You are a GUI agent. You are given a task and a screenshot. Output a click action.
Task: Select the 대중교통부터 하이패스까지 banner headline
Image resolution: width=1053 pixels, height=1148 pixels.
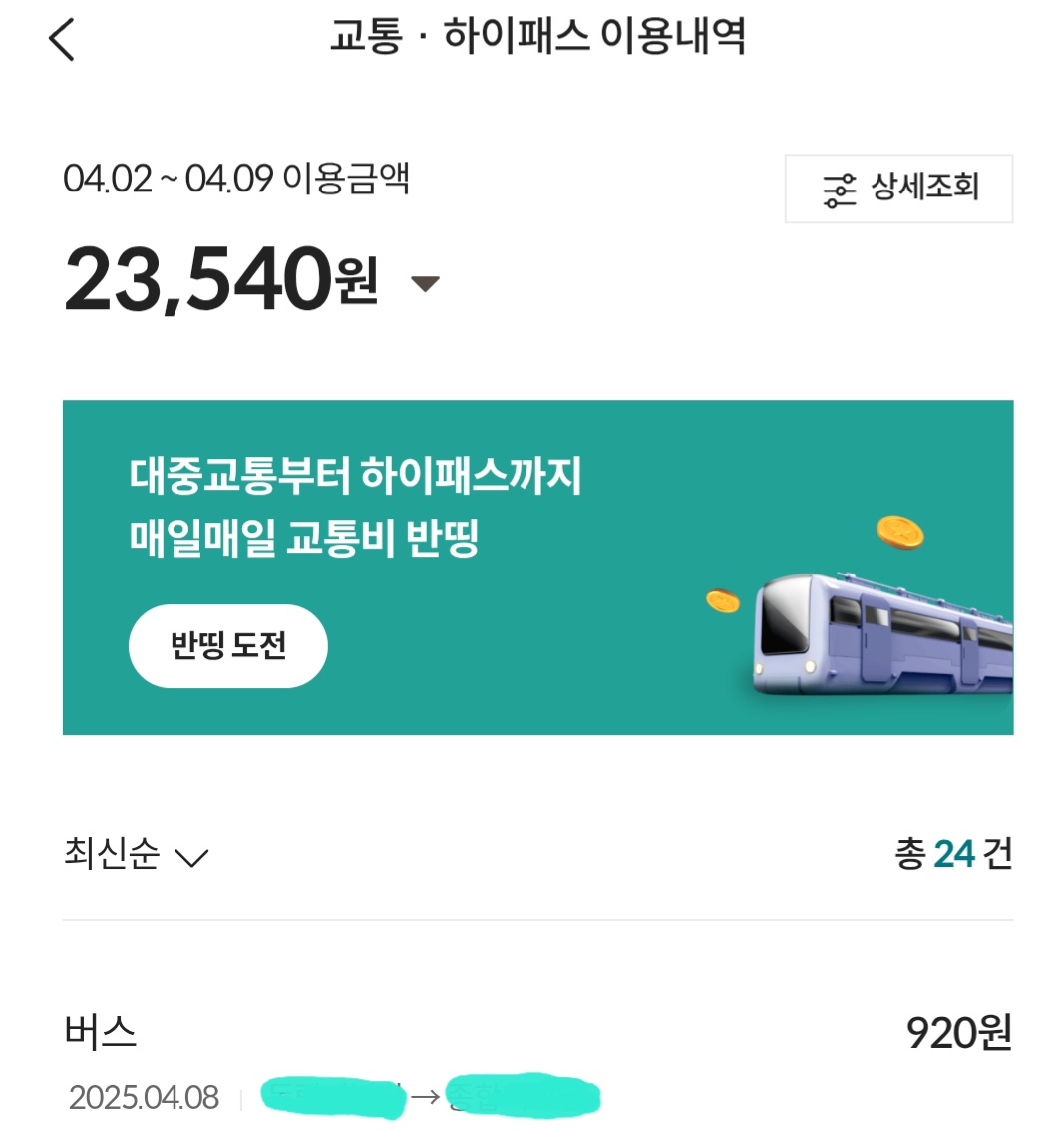click(x=355, y=475)
